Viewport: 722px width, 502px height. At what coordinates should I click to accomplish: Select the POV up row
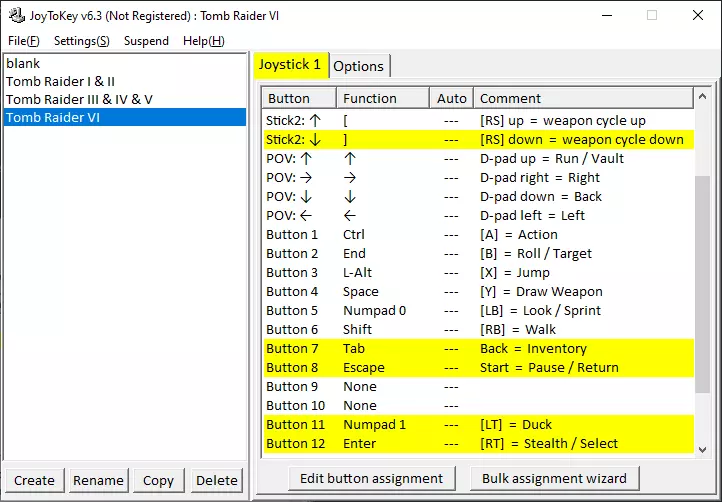pos(478,158)
